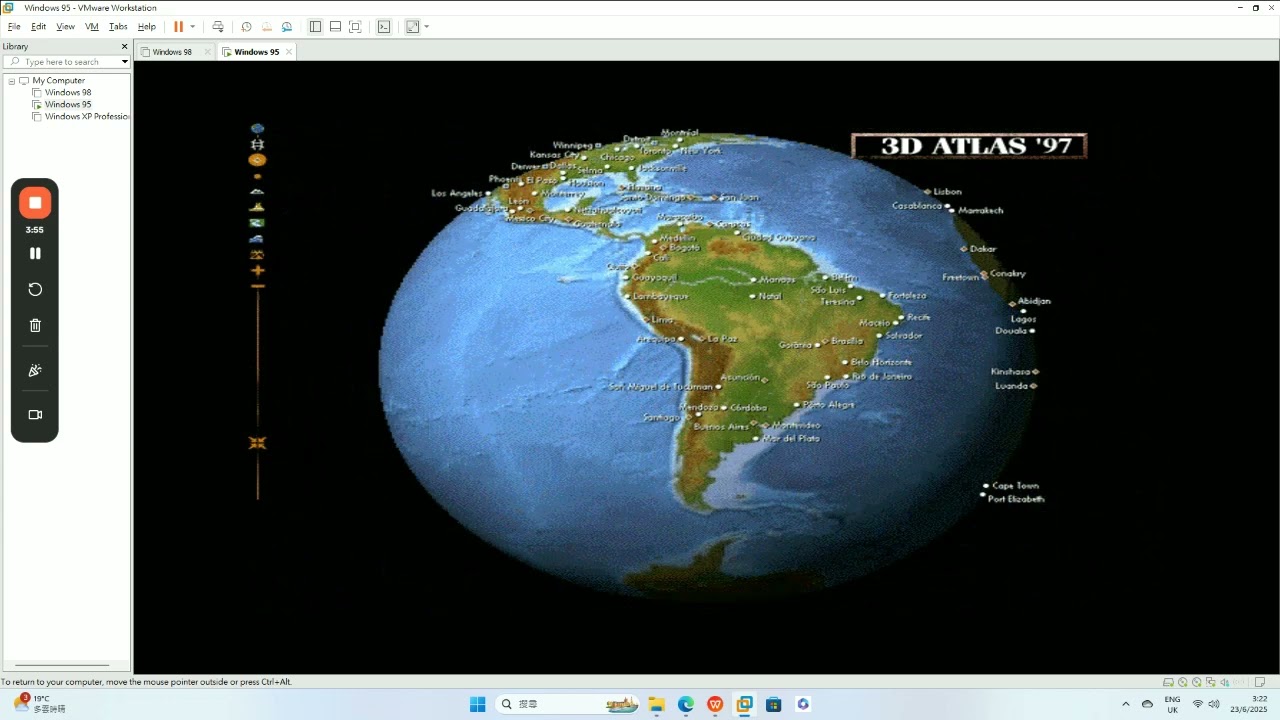Toggle the webcam camera icon in recorder panel
This screenshot has width=1280, height=720.
(35, 415)
